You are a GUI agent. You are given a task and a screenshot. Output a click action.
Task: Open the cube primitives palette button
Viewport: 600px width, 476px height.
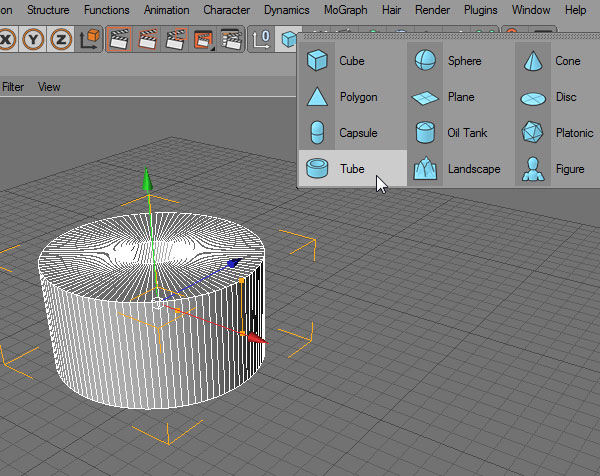(x=288, y=39)
